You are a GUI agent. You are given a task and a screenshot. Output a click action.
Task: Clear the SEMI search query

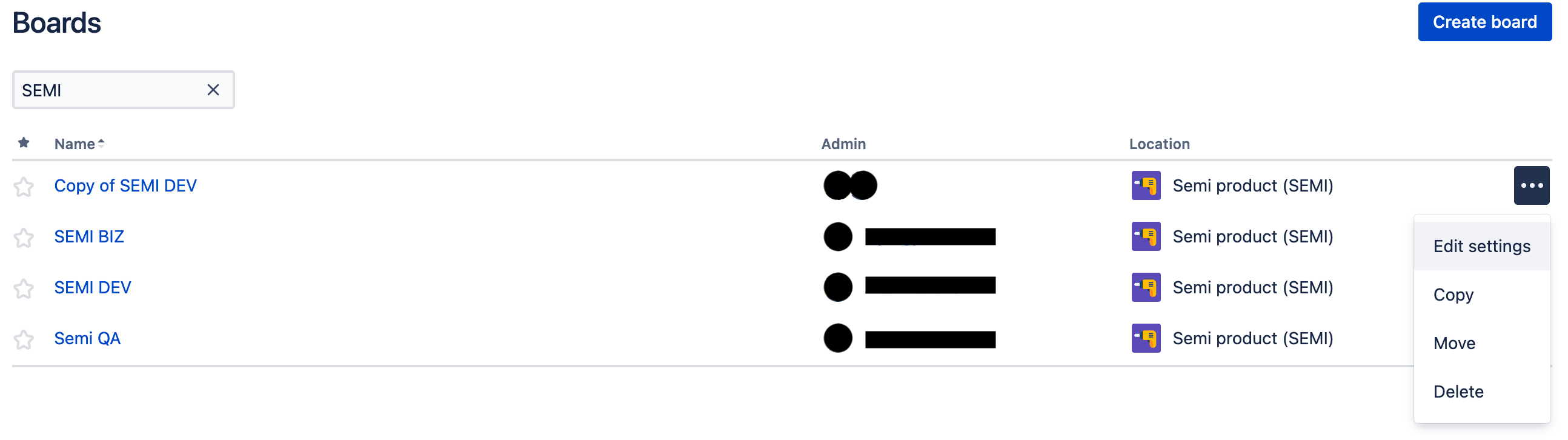[x=213, y=90]
